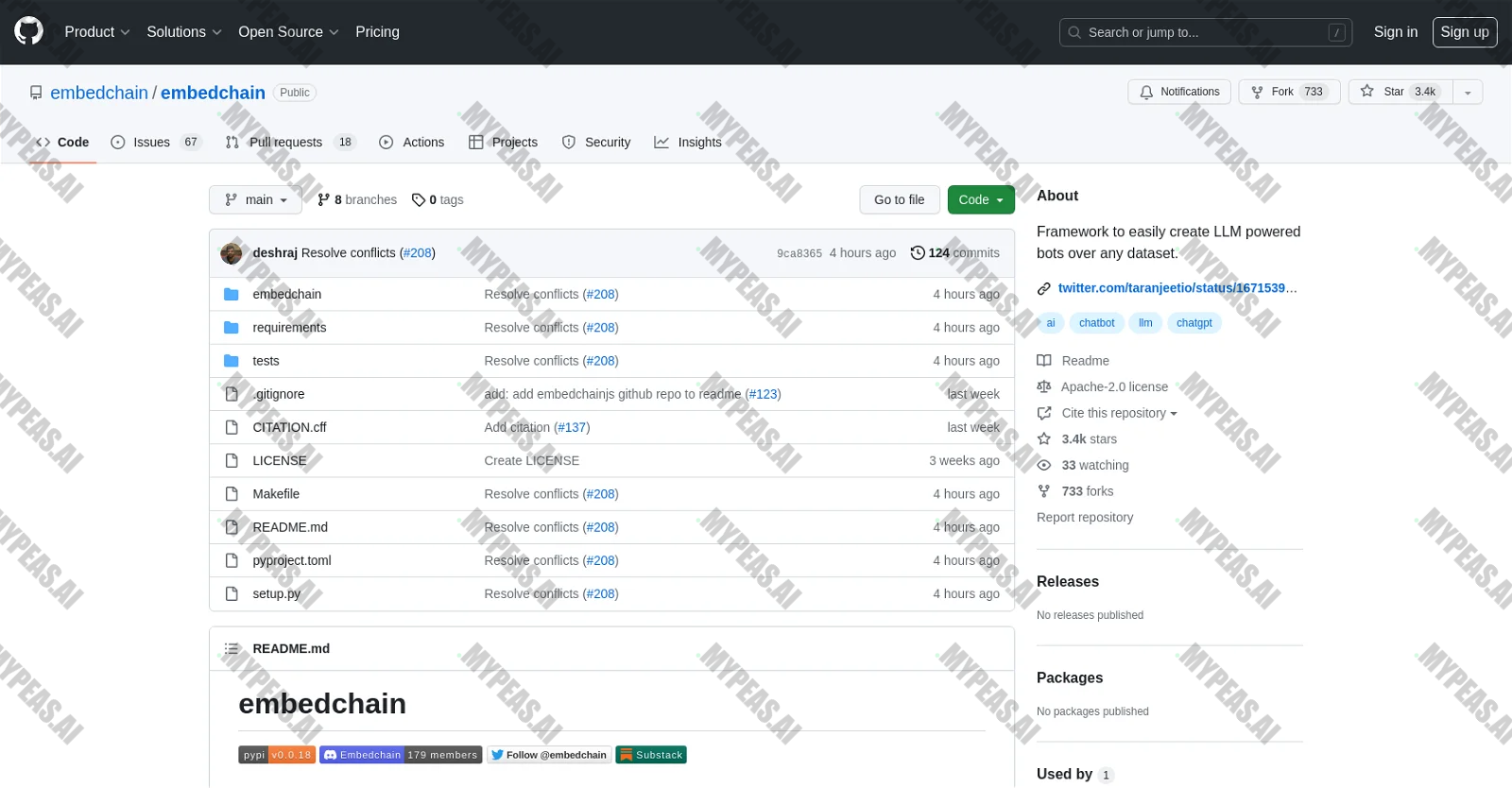
Task: Click the Search or jump to field
Action: point(1206,32)
